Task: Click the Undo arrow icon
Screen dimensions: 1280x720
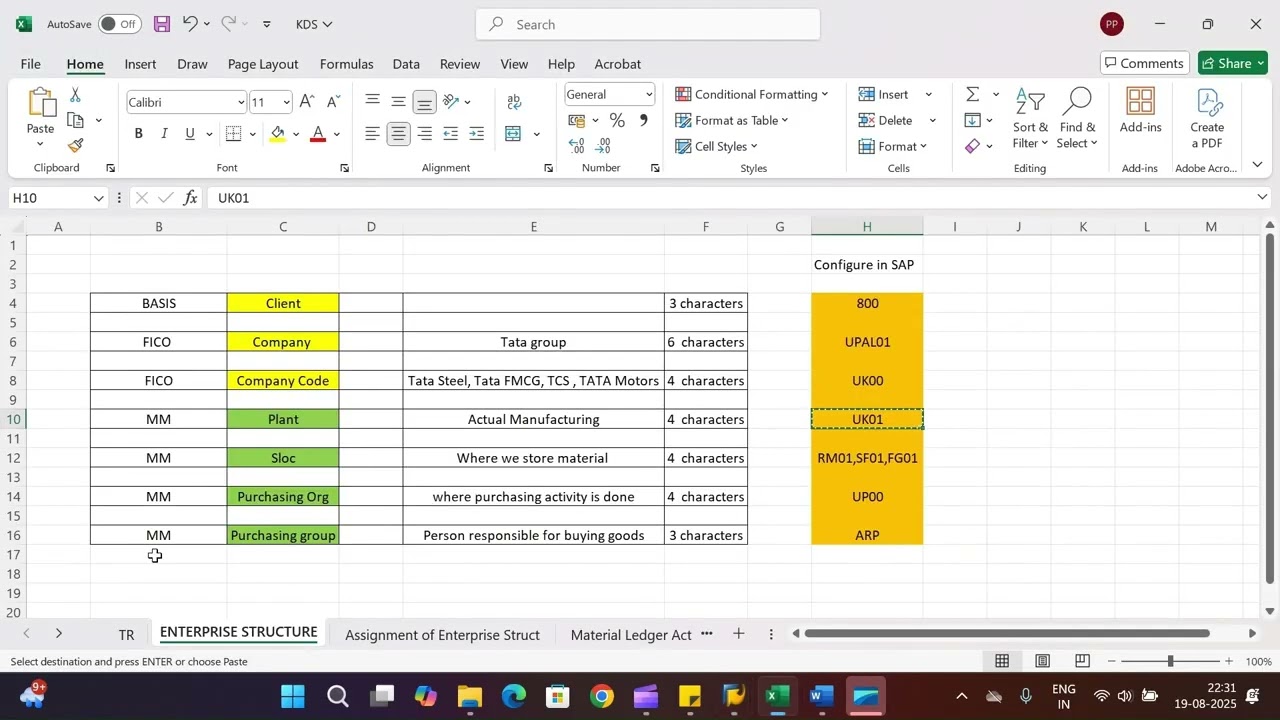Action: coord(190,24)
